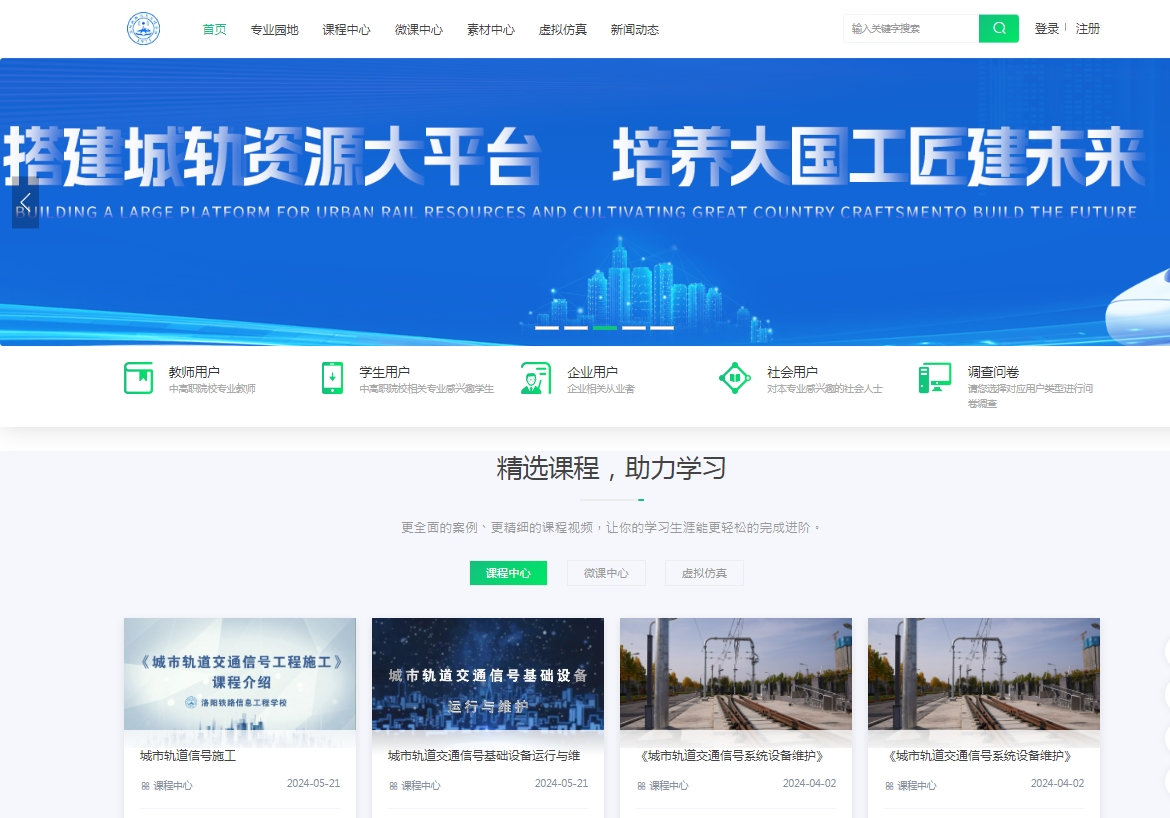Click the 社会用户 diamond icon
The width and height of the screenshot is (1170, 818).
click(x=735, y=378)
